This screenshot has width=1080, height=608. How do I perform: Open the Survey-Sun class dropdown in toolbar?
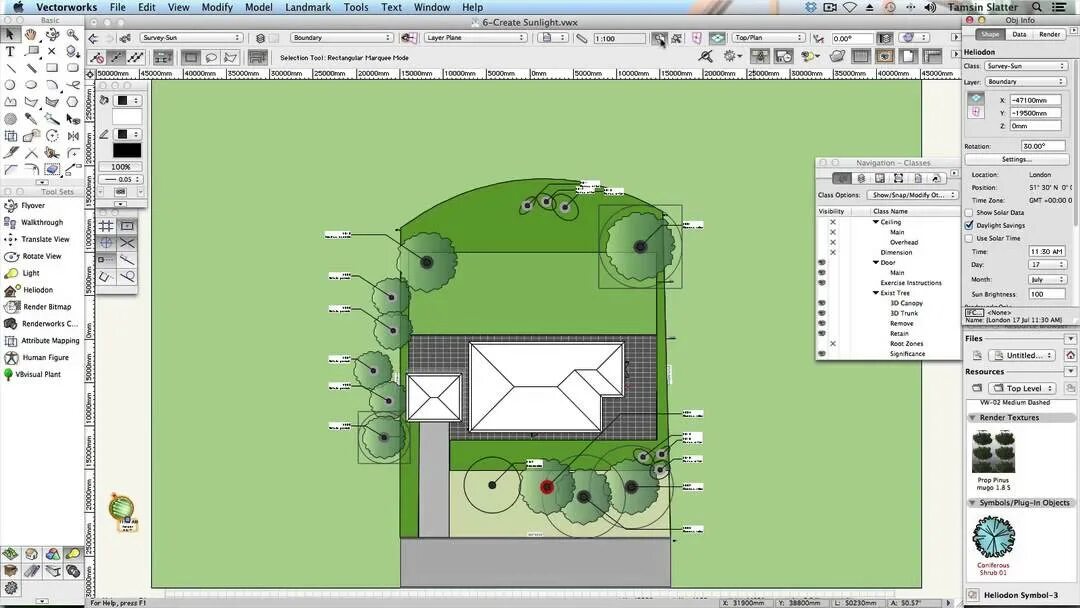click(x=191, y=38)
